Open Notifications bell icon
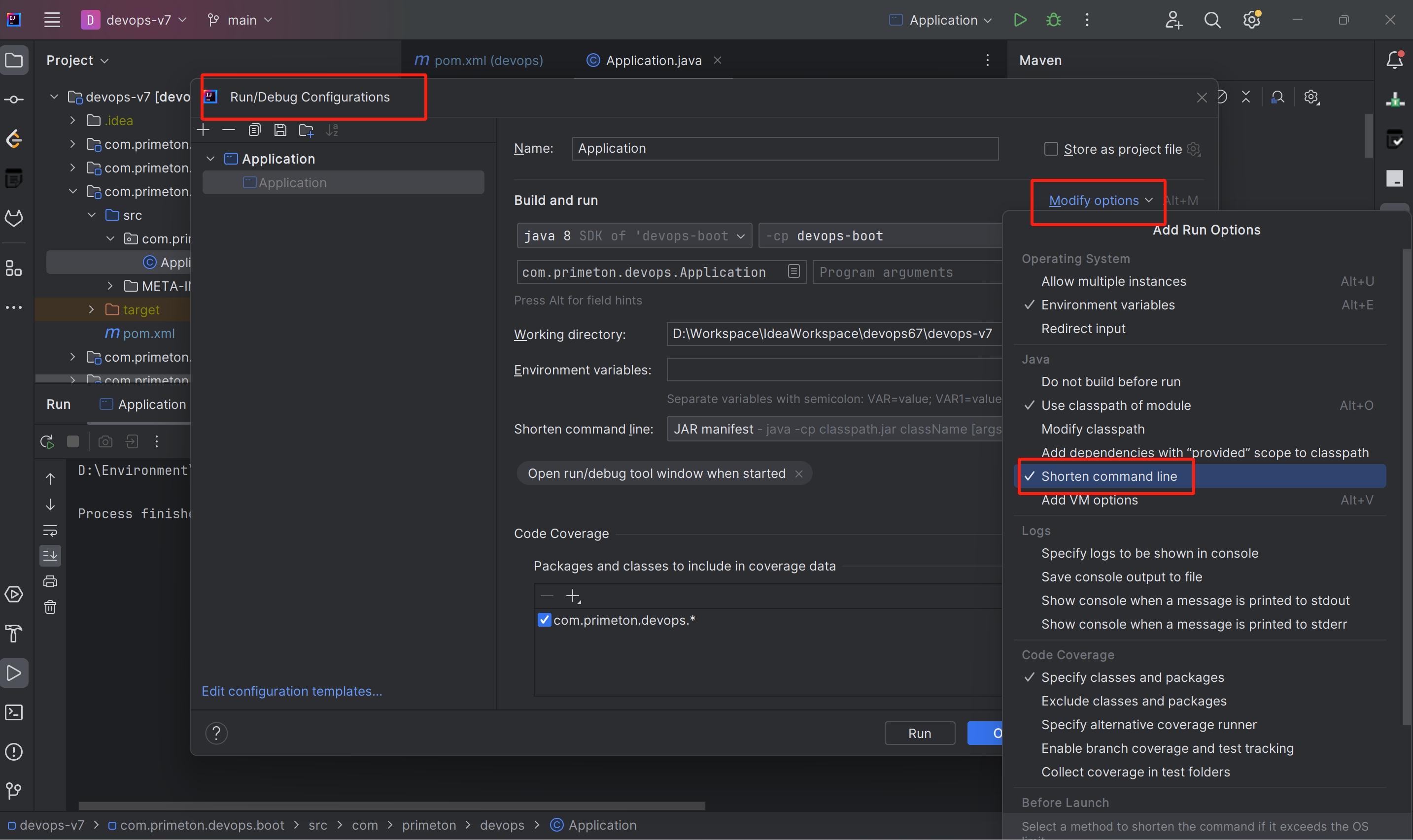The width and height of the screenshot is (1413, 840). [x=1394, y=60]
